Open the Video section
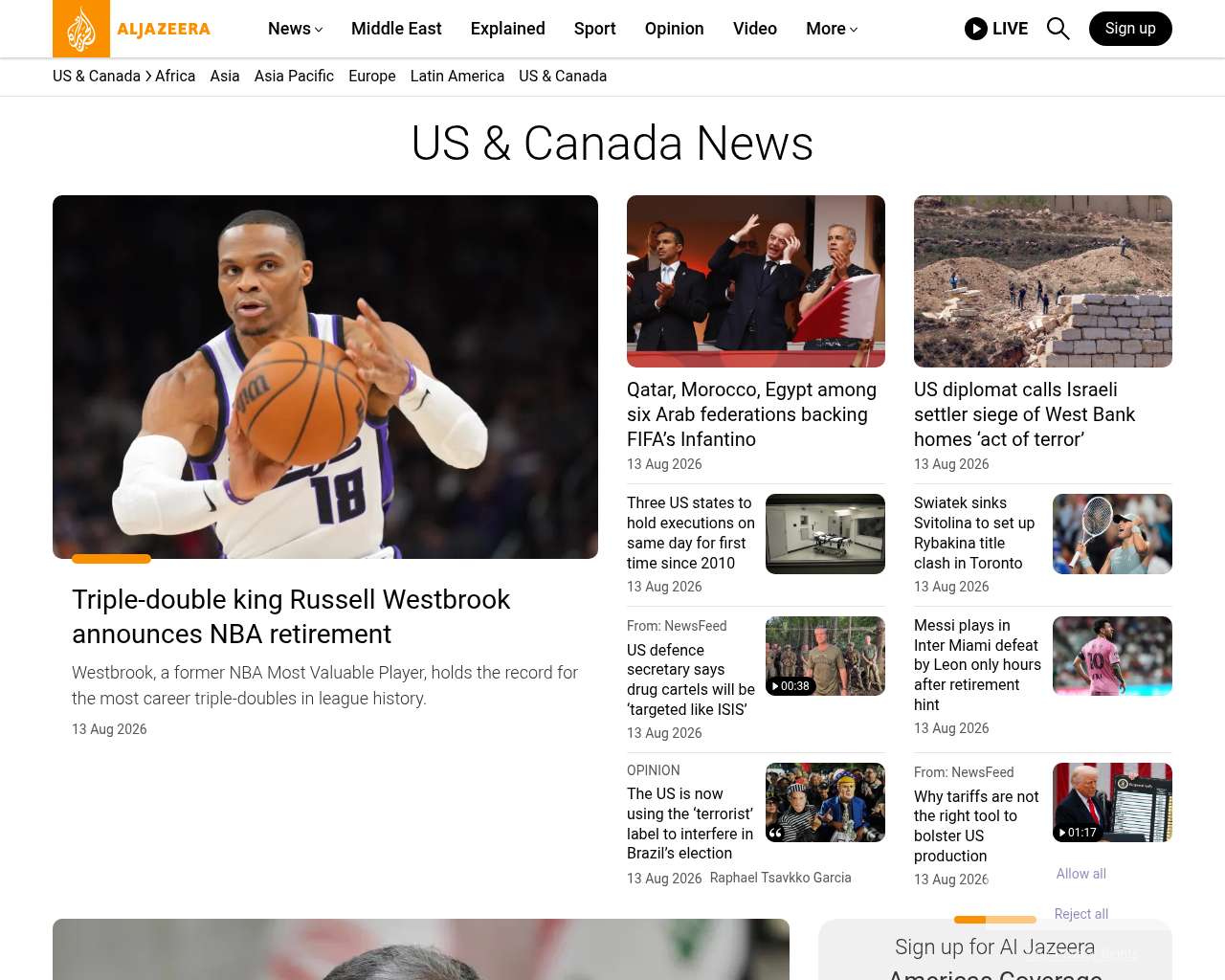This screenshot has height=980, width=1225. click(755, 29)
